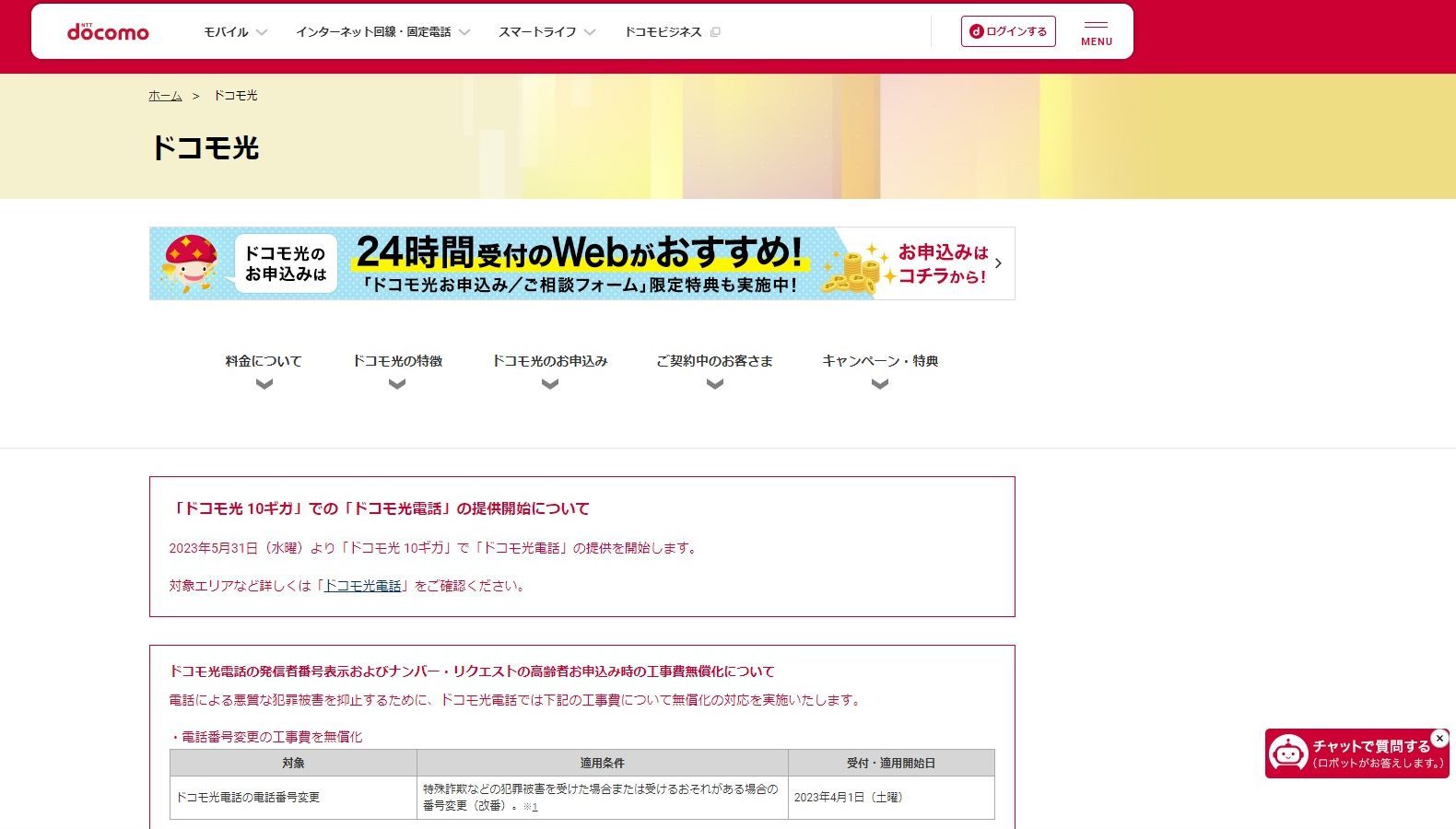The width and height of the screenshot is (1456, 829).
Task: Click the external-link icon beside ドコモビジネス
Action: (x=716, y=32)
